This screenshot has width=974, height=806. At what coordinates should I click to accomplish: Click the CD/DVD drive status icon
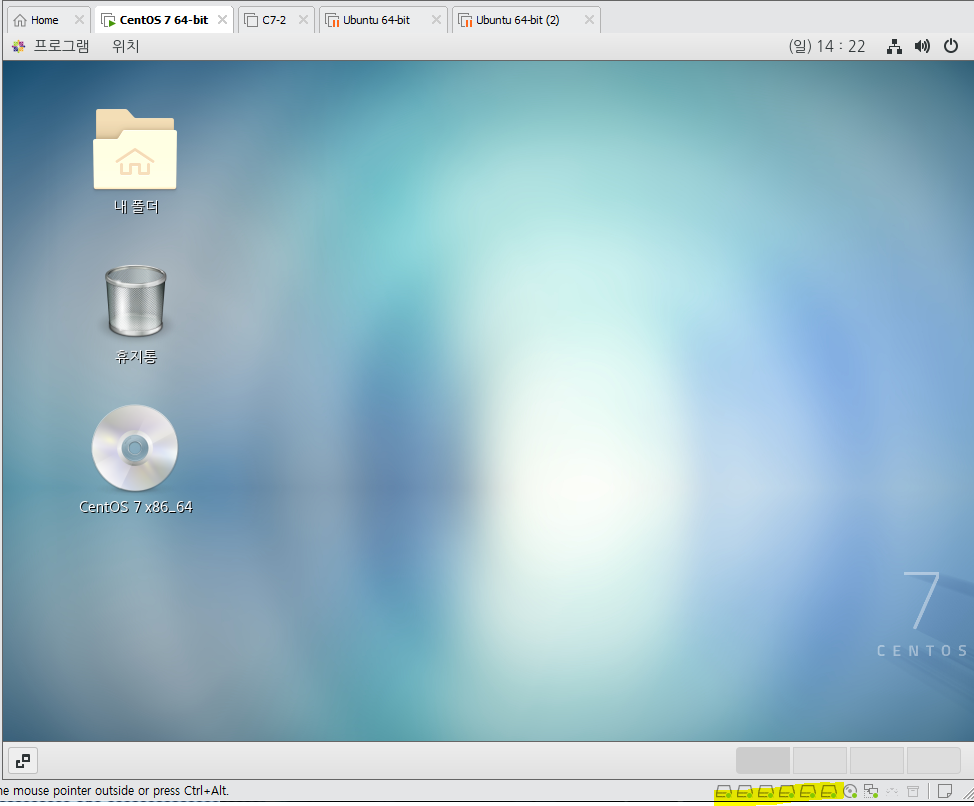850,791
